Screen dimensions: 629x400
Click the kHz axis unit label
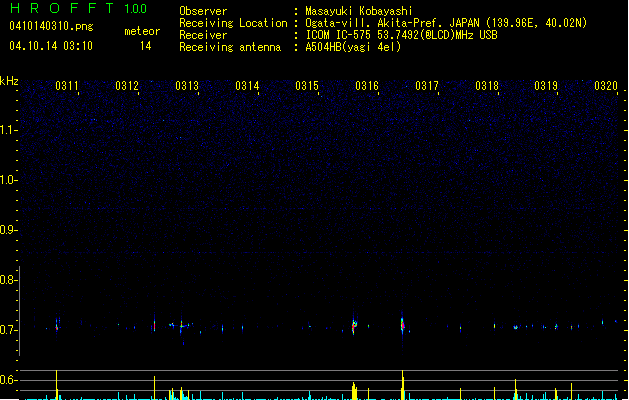(9, 81)
